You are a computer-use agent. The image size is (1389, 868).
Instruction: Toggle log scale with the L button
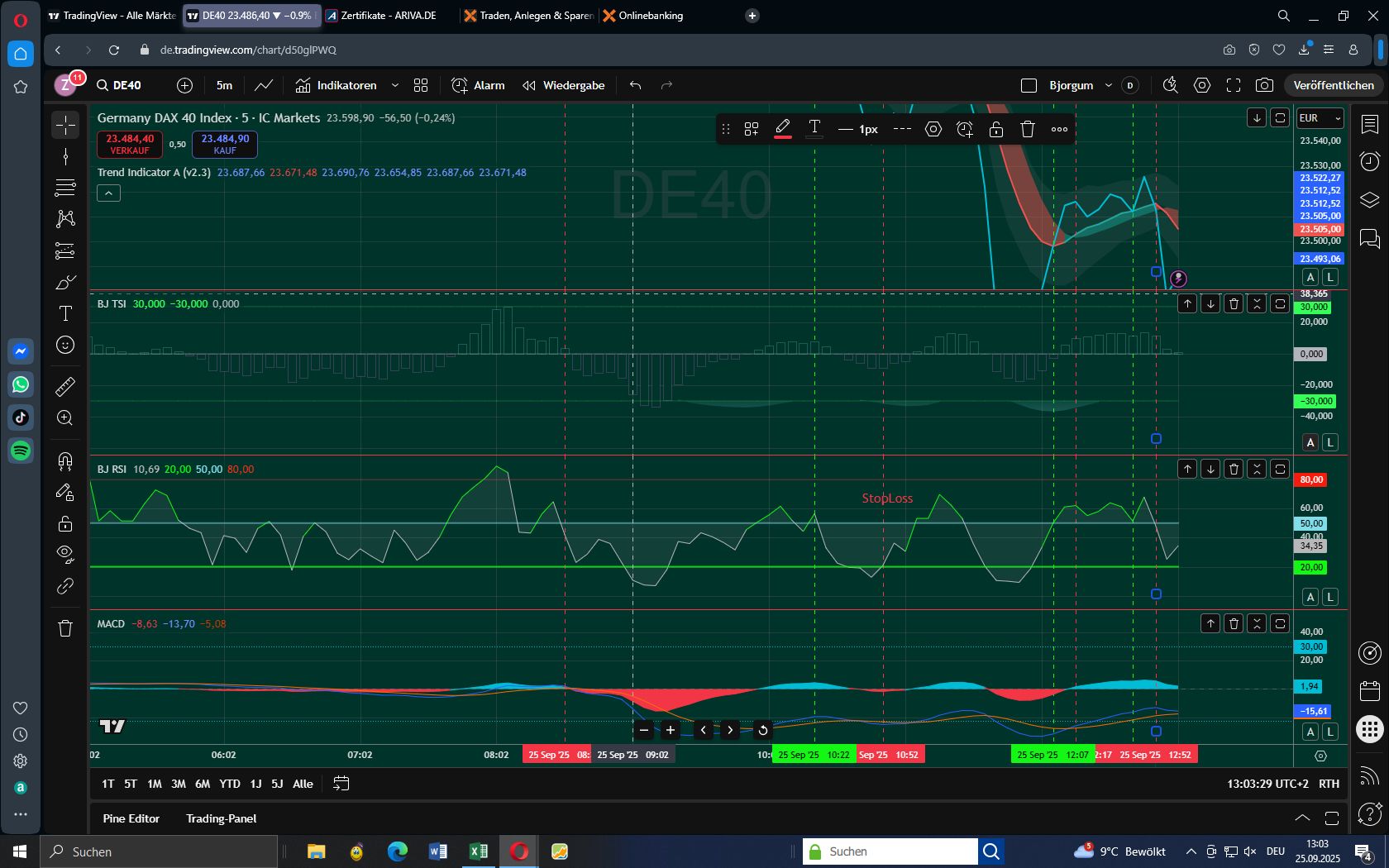1330,278
